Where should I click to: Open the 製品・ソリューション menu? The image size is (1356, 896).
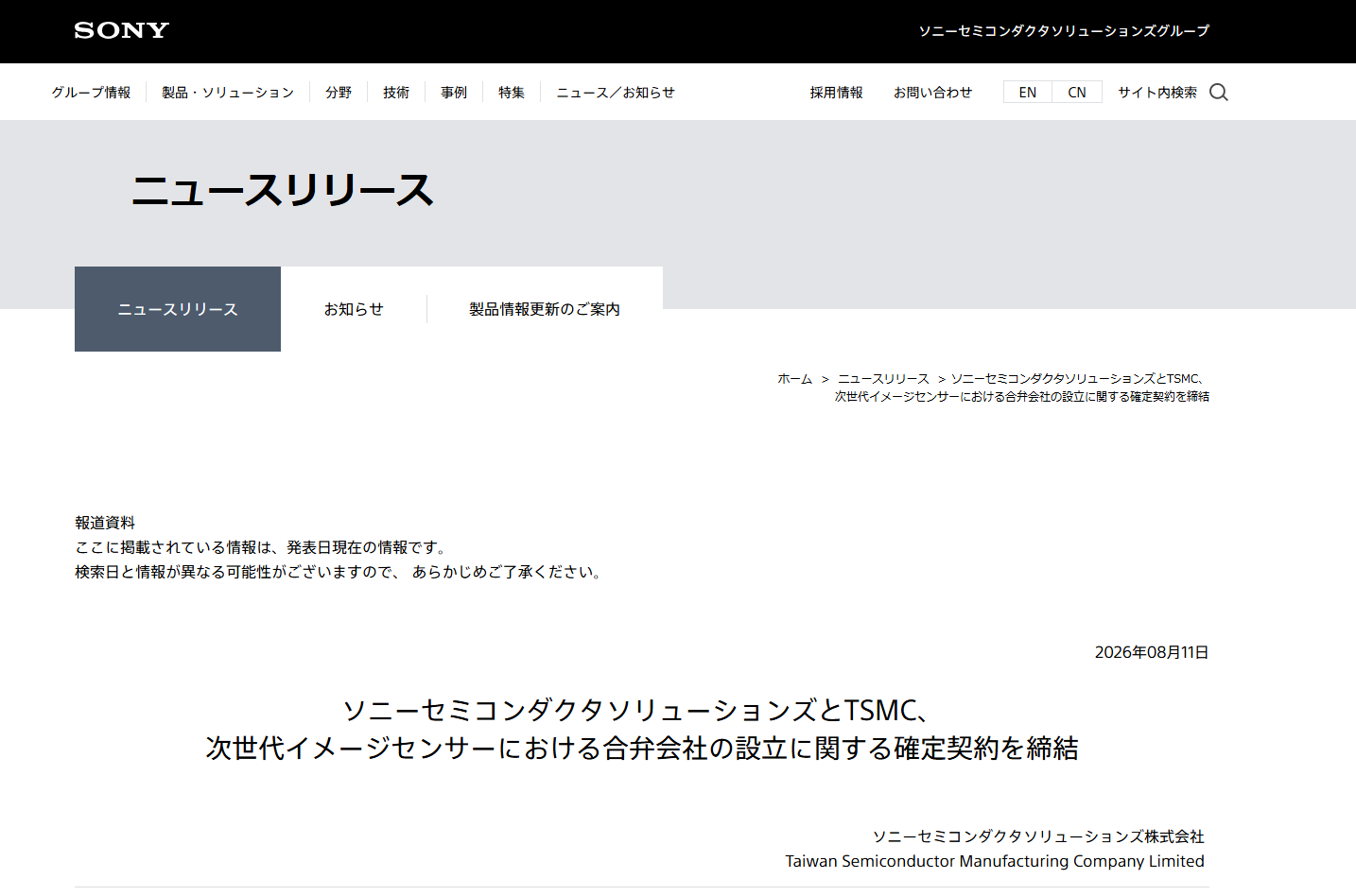(228, 93)
